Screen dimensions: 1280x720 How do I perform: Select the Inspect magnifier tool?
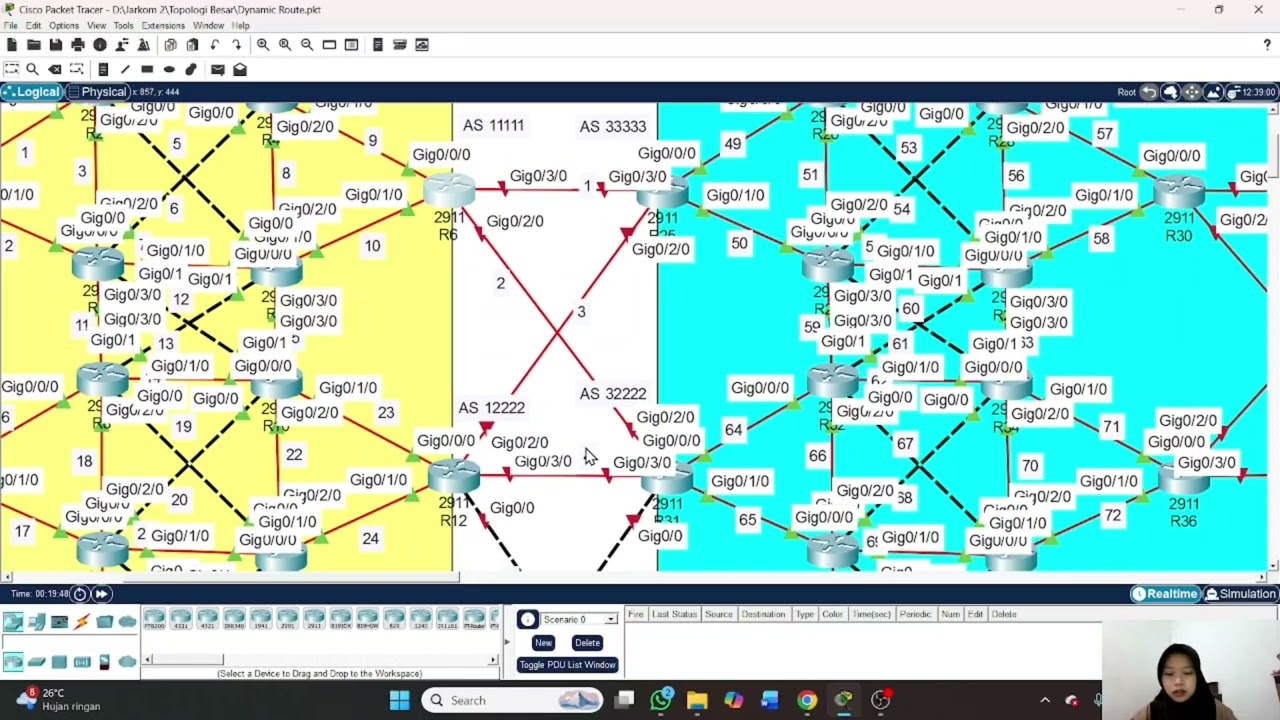(x=32, y=69)
